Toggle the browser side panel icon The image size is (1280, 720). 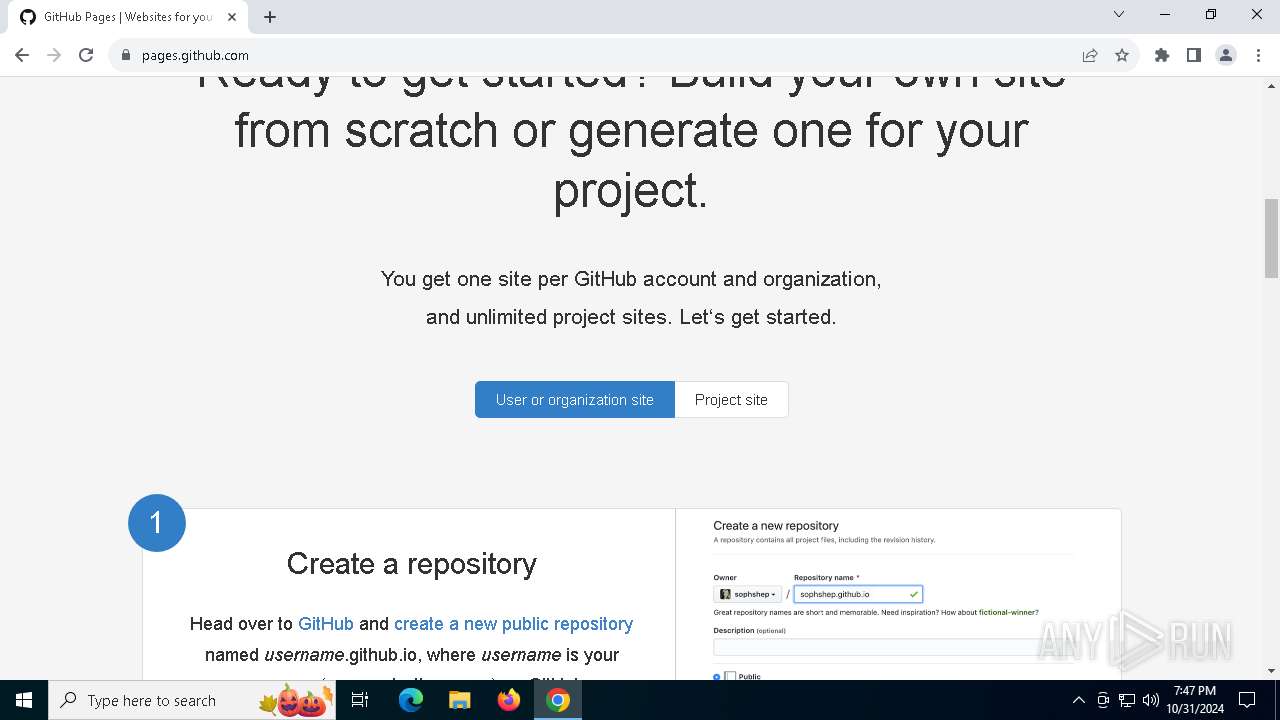[1194, 55]
